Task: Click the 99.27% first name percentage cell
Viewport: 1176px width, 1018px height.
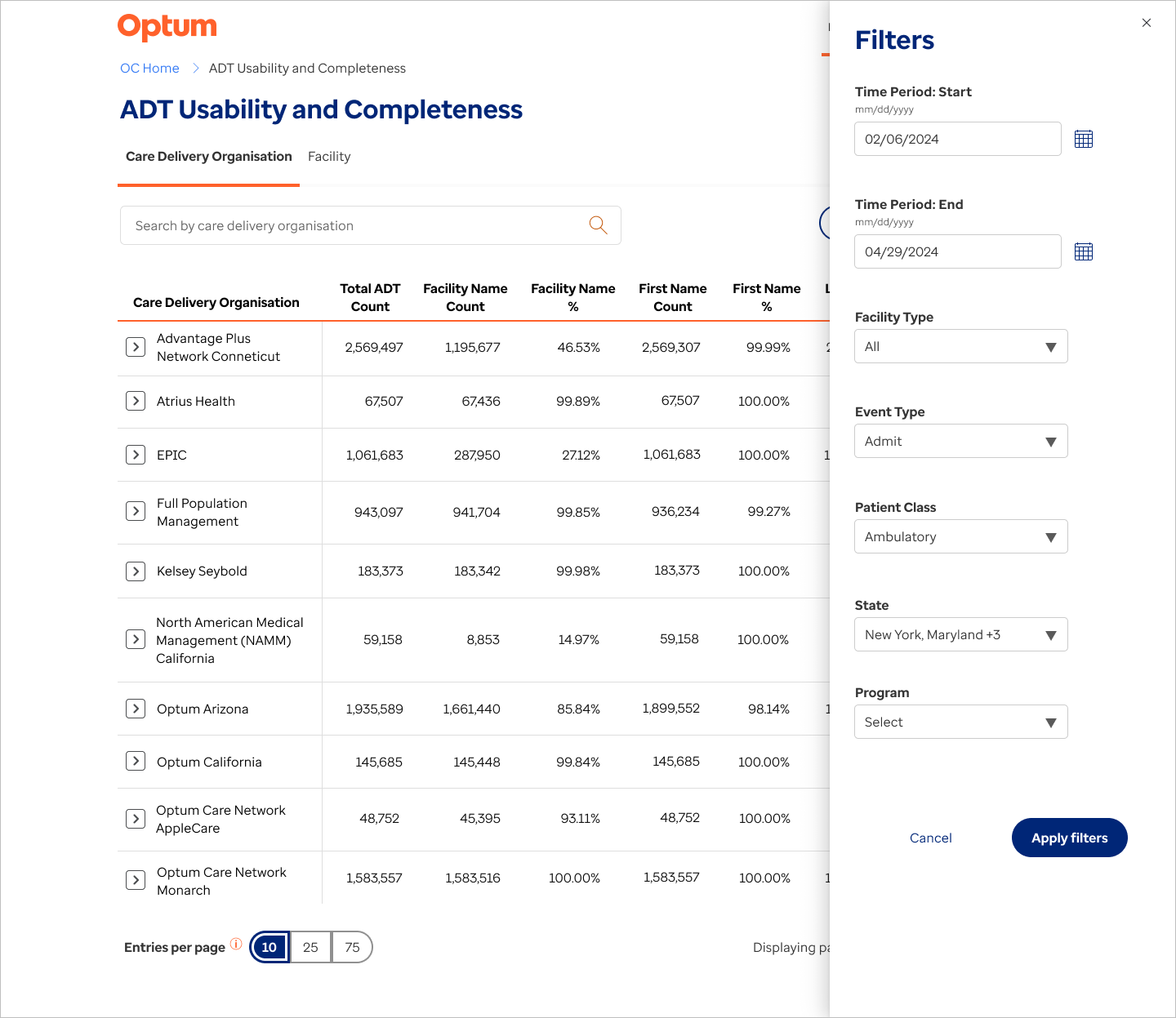Action: click(769, 511)
